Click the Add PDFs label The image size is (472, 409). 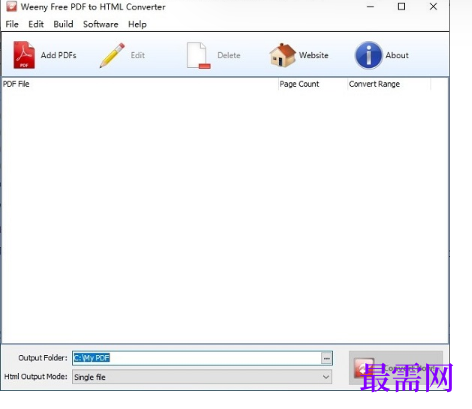(59, 55)
